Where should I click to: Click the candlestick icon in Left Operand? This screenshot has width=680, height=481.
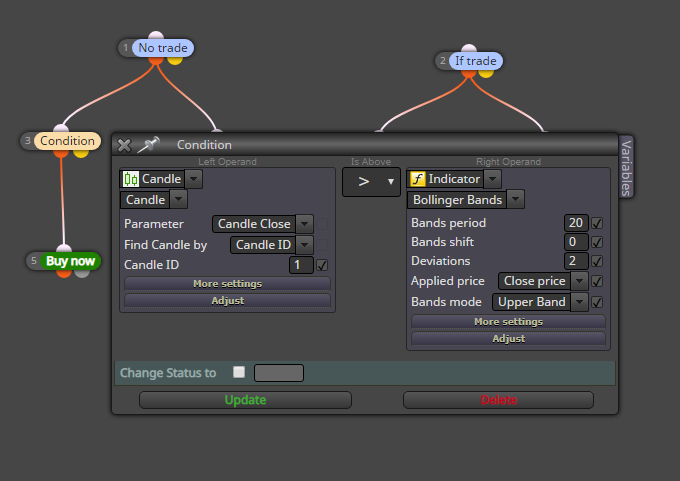point(131,179)
